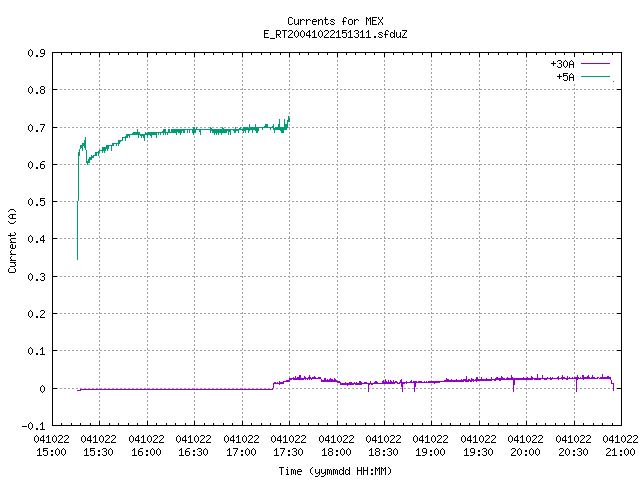640x480 pixels.
Task: Click the 0.1 y-axis tick label
Action: click(36, 351)
